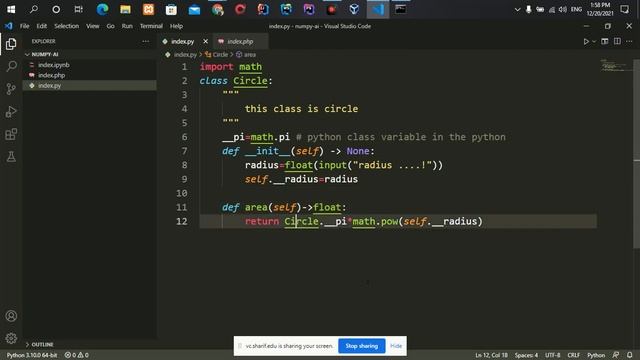Select index.py in explorer tree
The image size is (640, 360).
tap(89, 85)
